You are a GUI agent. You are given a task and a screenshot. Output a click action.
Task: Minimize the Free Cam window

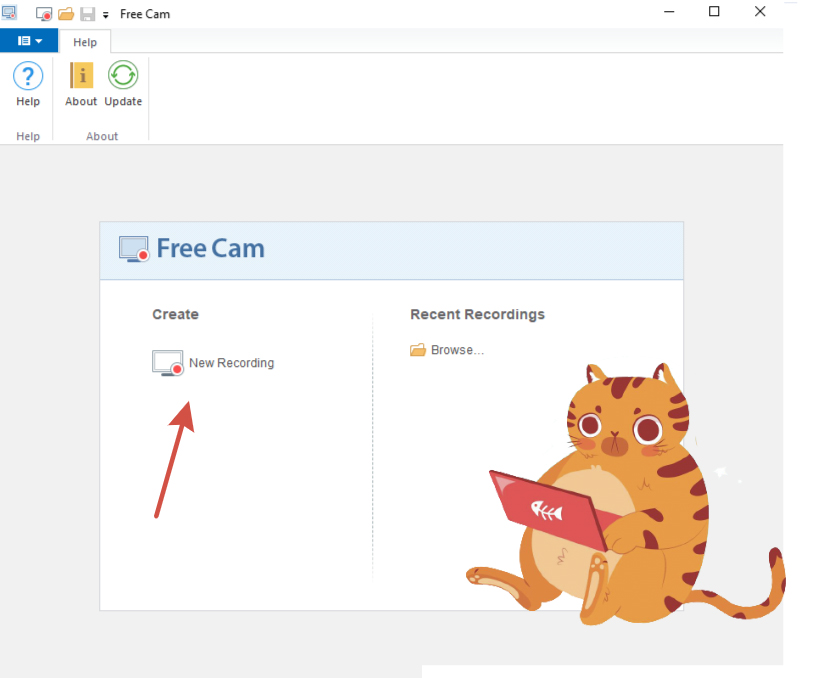pos(668,12)
